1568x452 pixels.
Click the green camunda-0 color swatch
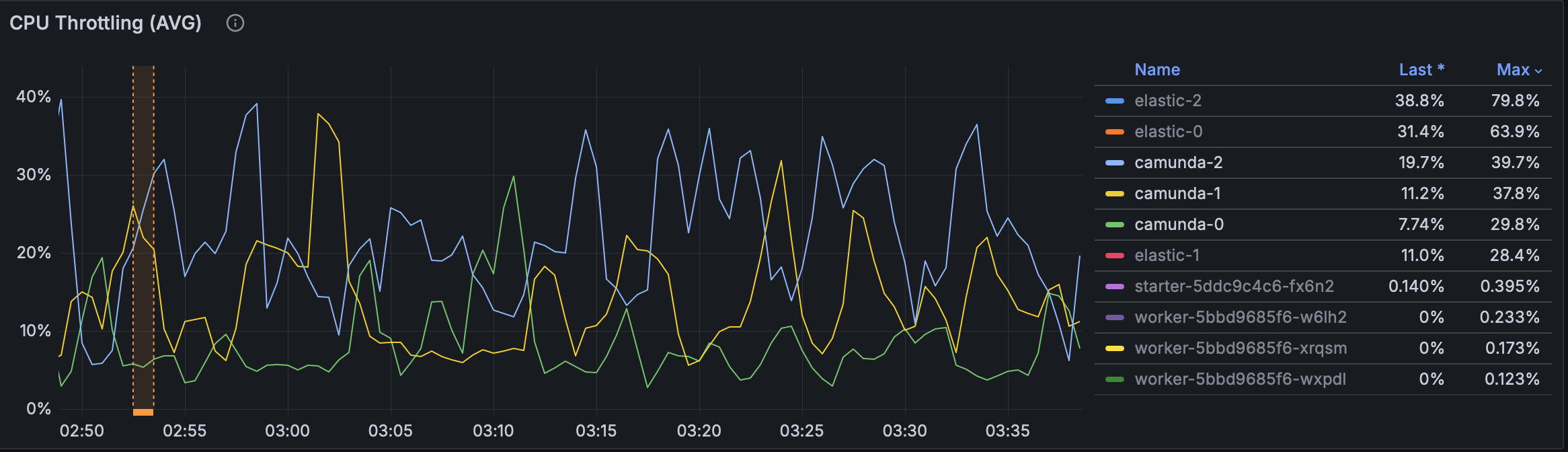pos(1114,225)
